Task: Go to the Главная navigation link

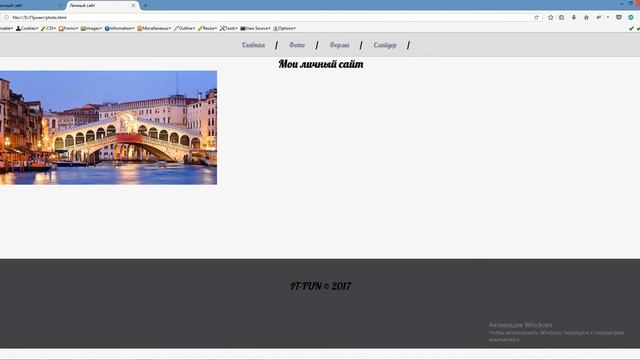Action: pyautogui.click(x=253, y=45)
